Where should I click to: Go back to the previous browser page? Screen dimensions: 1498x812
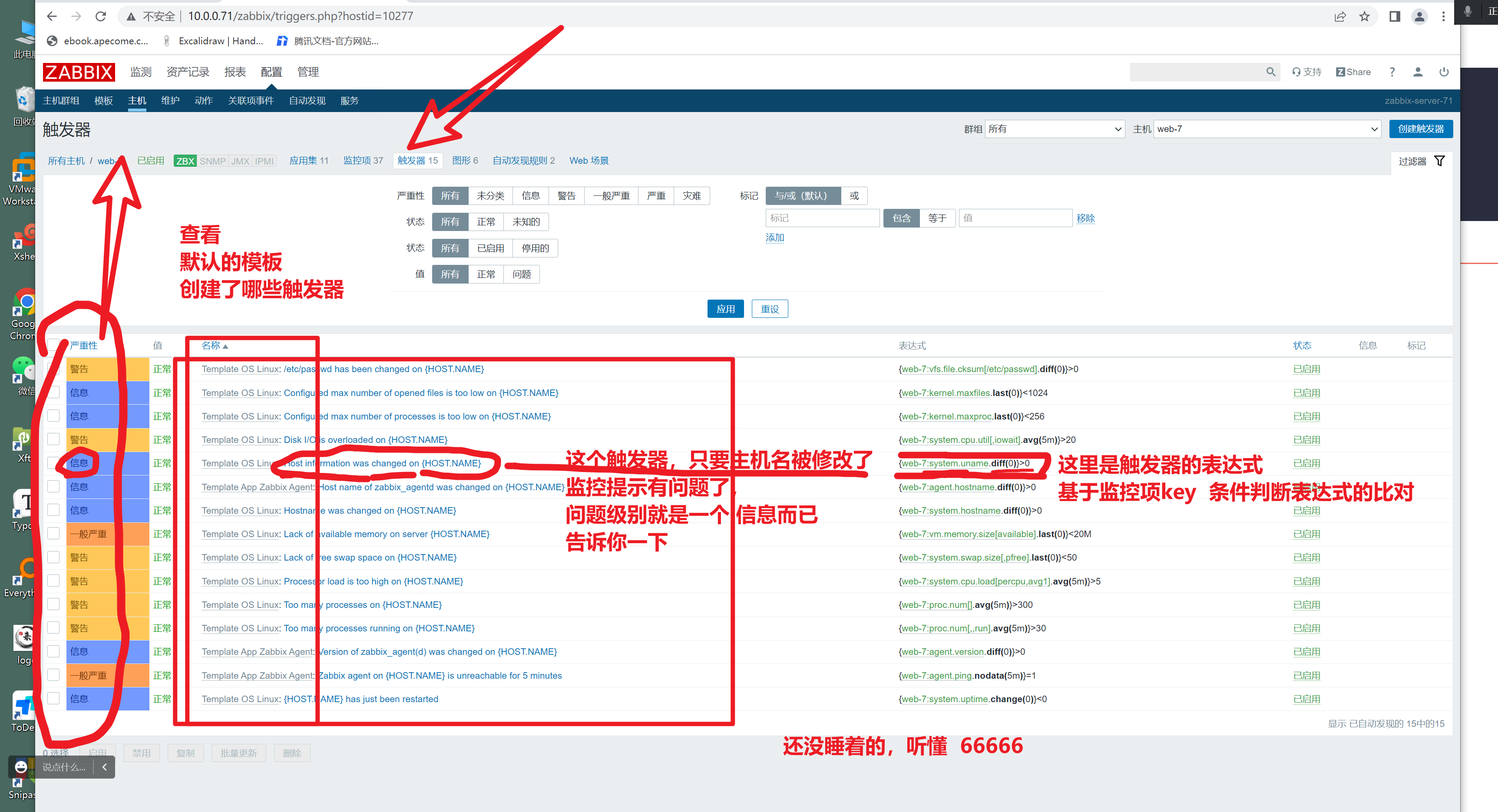click(x=52, y=16)
